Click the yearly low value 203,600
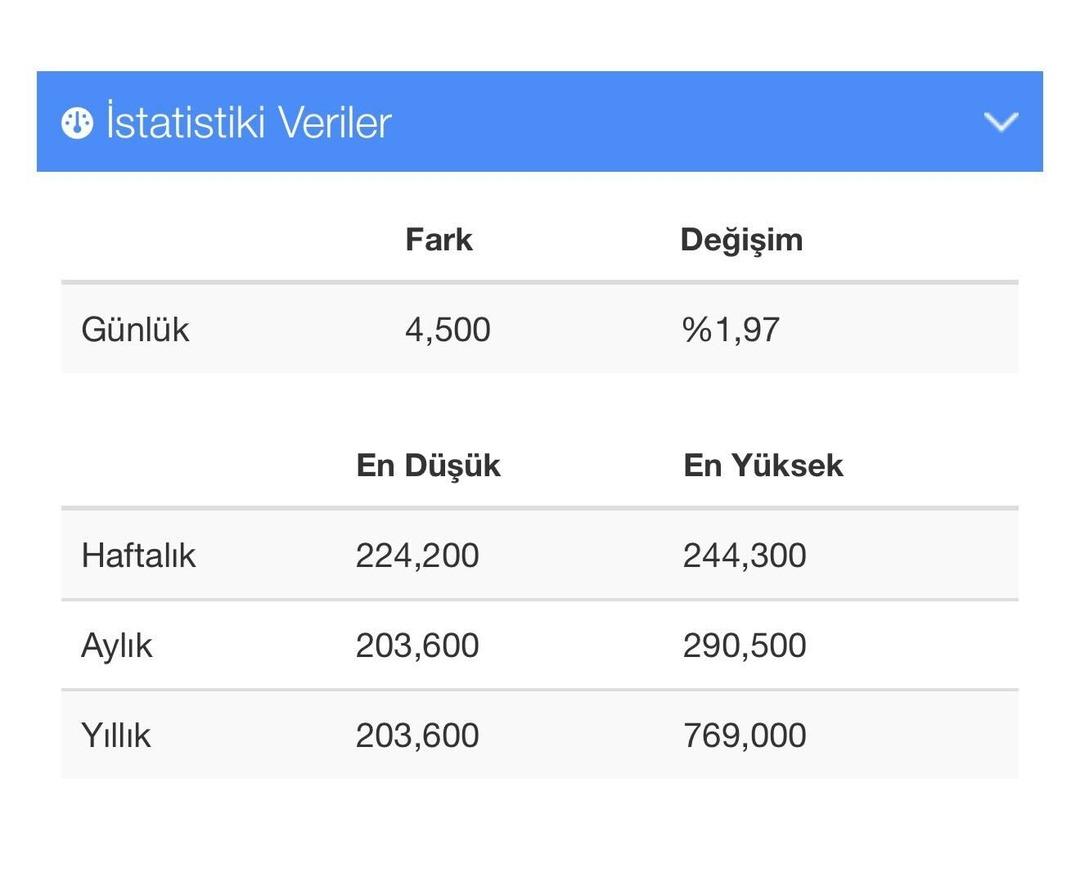1080x873 pixels. coord(418,735)
